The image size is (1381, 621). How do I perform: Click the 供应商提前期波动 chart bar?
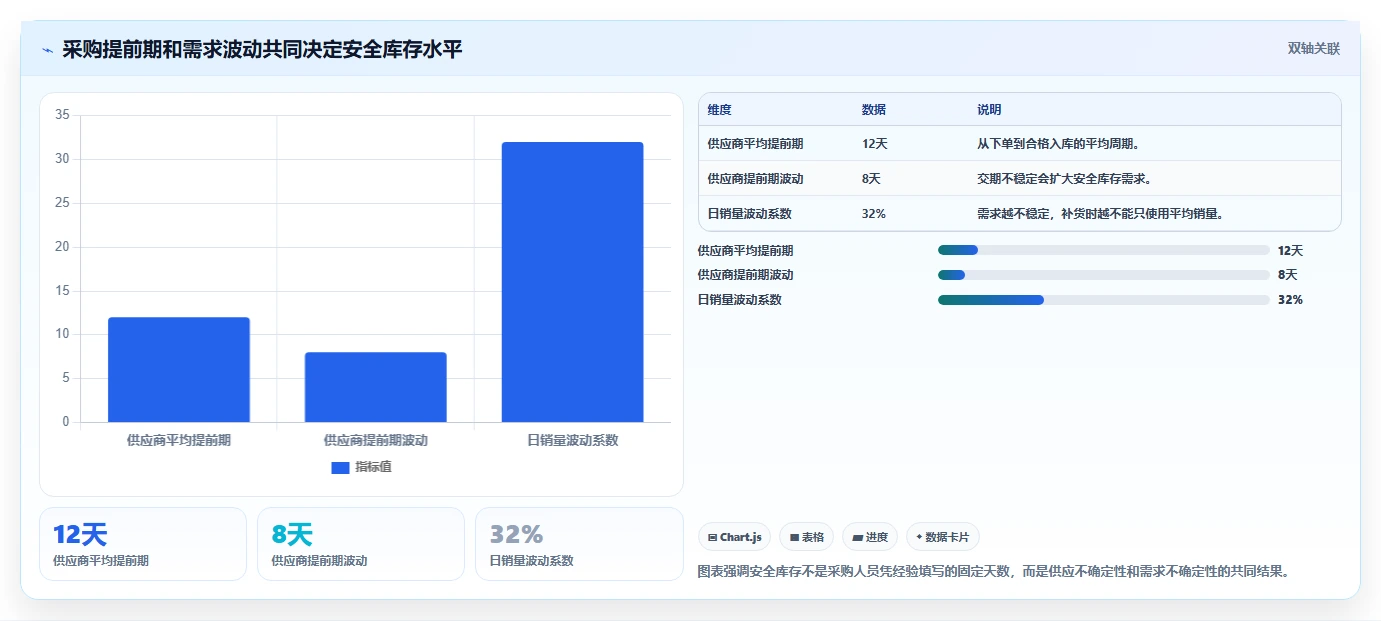pos(376,387)
